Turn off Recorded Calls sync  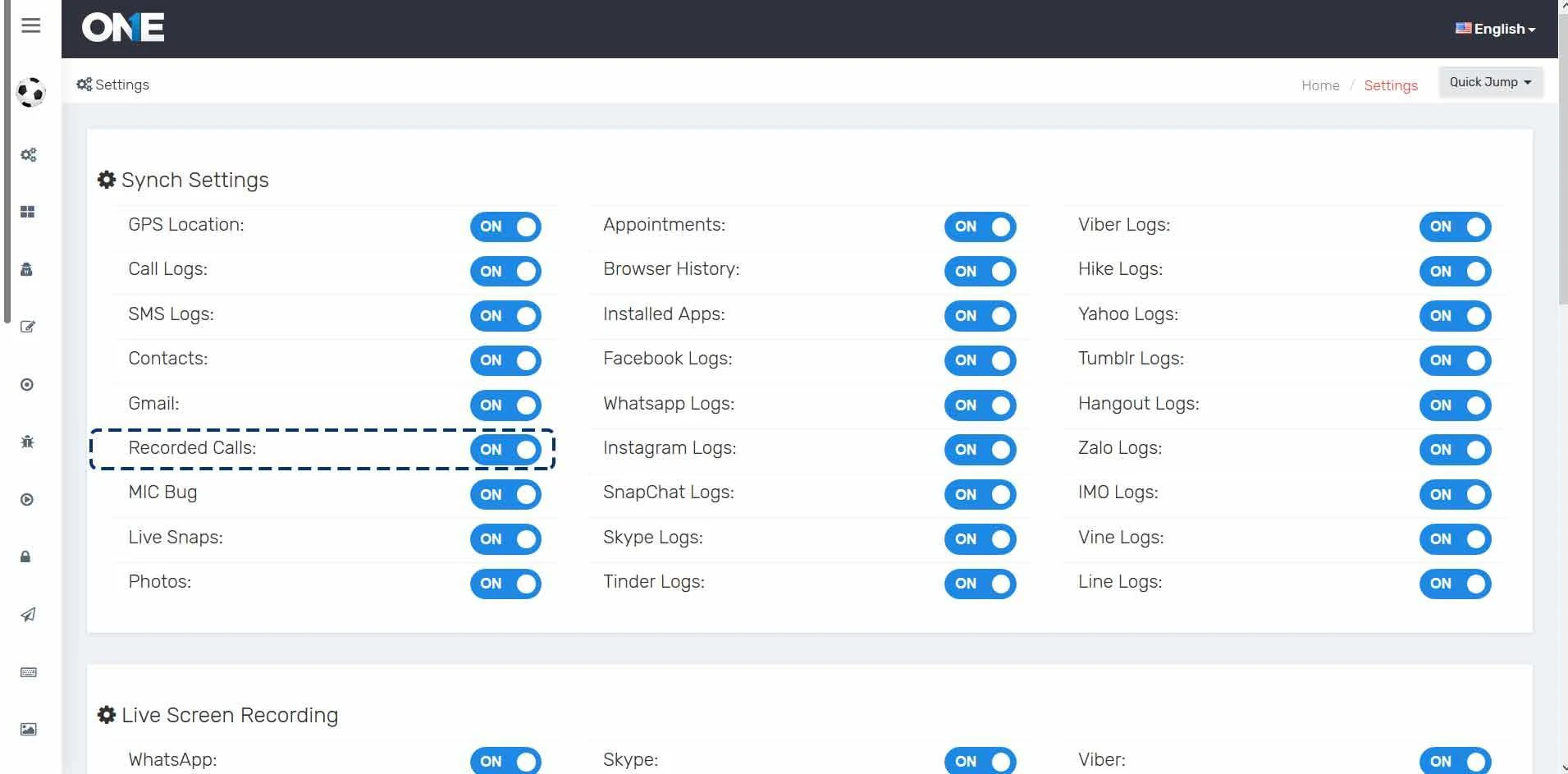coord(505,449)
